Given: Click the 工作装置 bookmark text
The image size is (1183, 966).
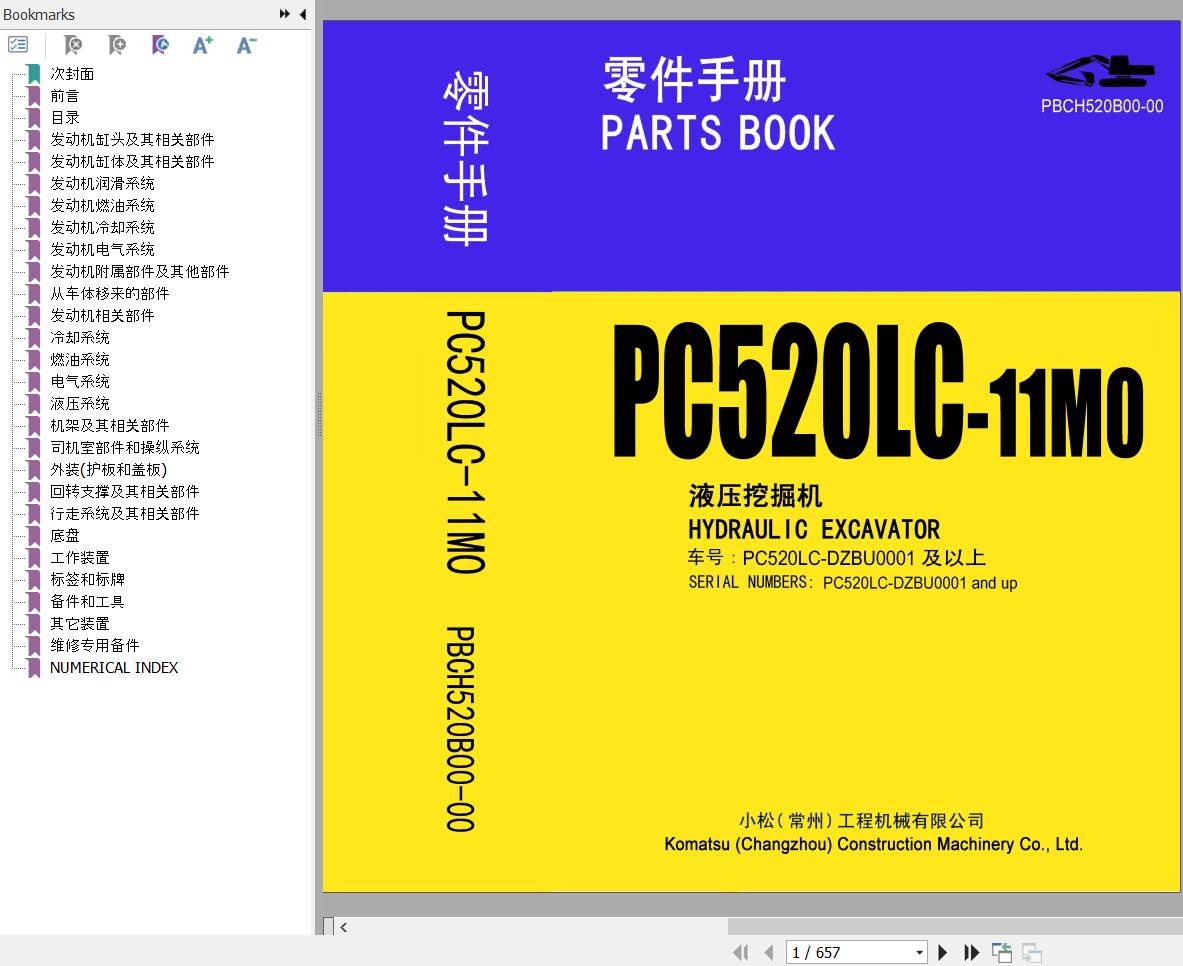Looking at the screenshot, I should coord(80,558).
